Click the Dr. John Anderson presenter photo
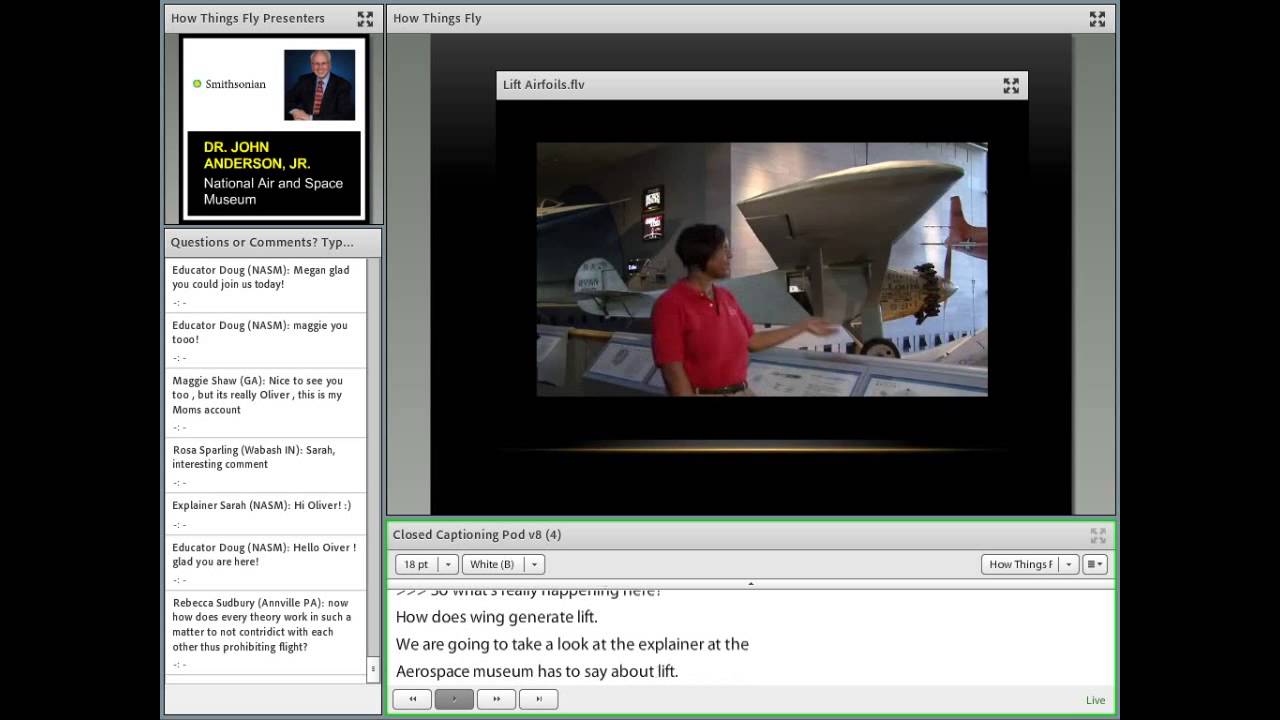Screen dimensions: 1280x720 click(319, 85)
